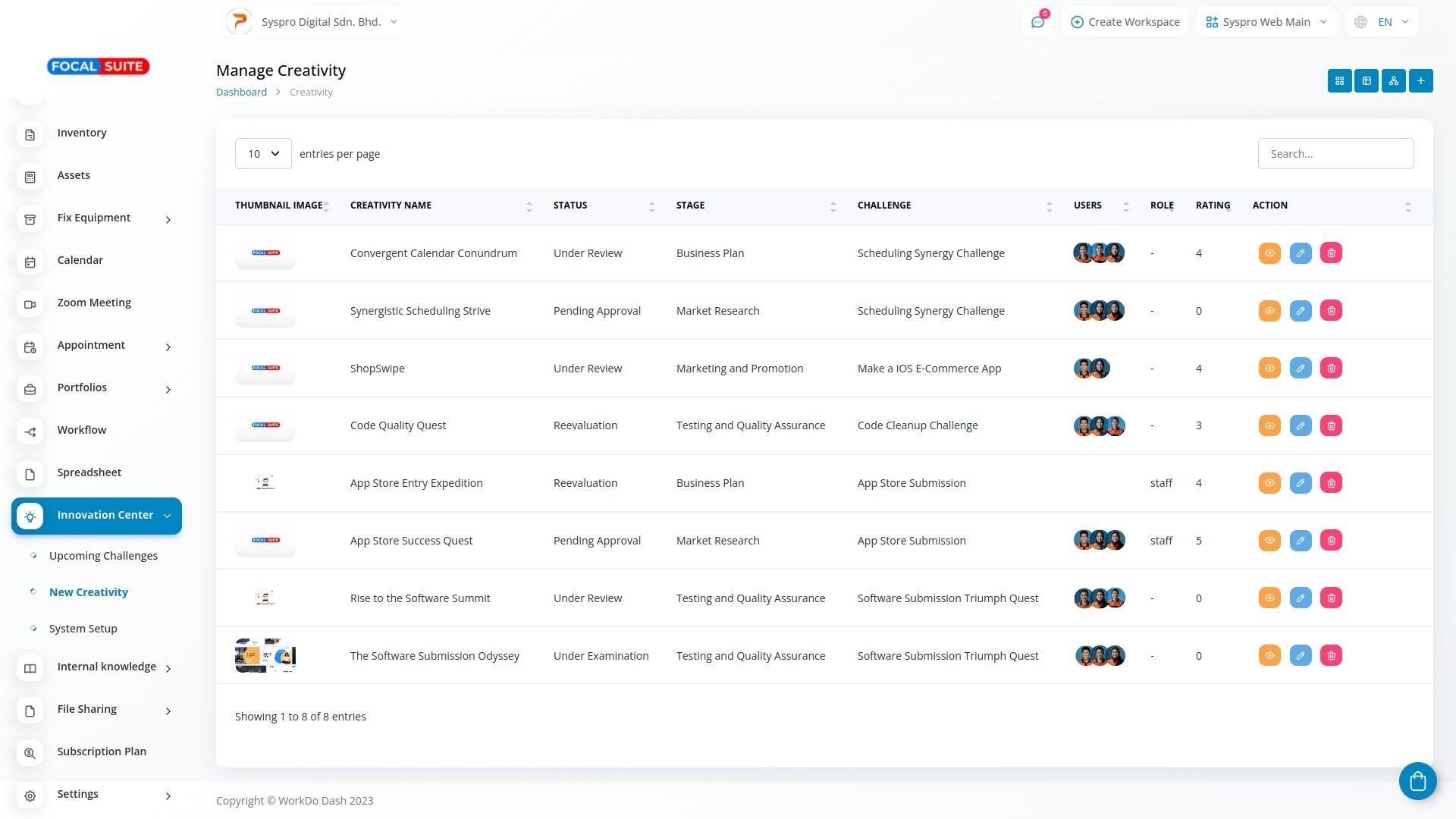The width and height of the screenshot is (1456, 819).
Task: View Rise to the Software Summit (eye icon)
Action: tap(1269, 598)
